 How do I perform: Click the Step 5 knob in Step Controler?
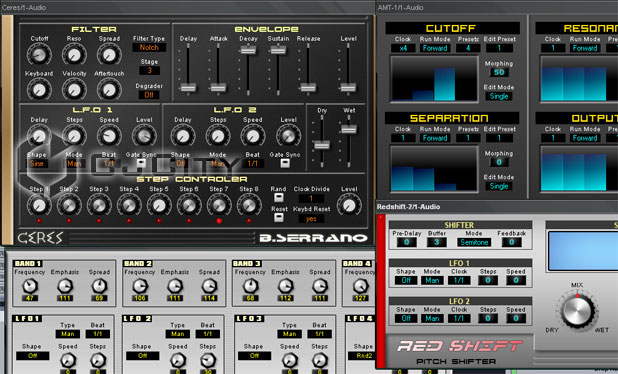(159, 205)
